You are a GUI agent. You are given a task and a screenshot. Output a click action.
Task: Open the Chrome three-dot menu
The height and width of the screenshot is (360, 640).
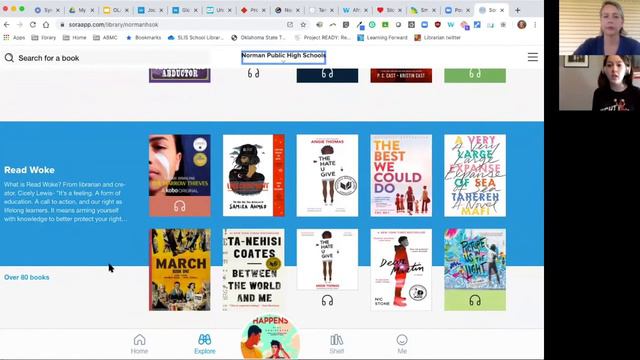coord(535,24)
